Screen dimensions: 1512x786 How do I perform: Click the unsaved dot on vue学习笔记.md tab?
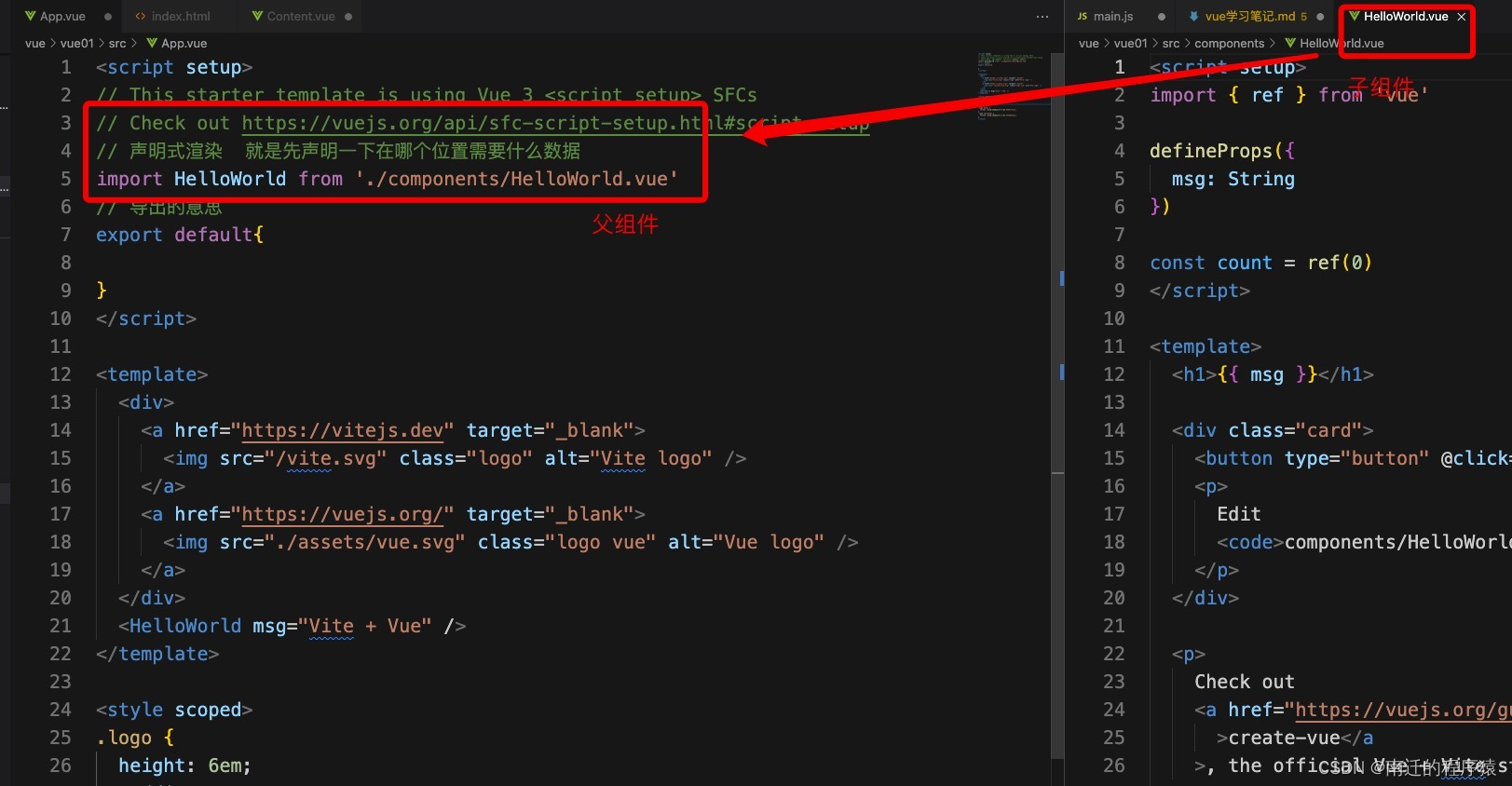point(1320,17)
